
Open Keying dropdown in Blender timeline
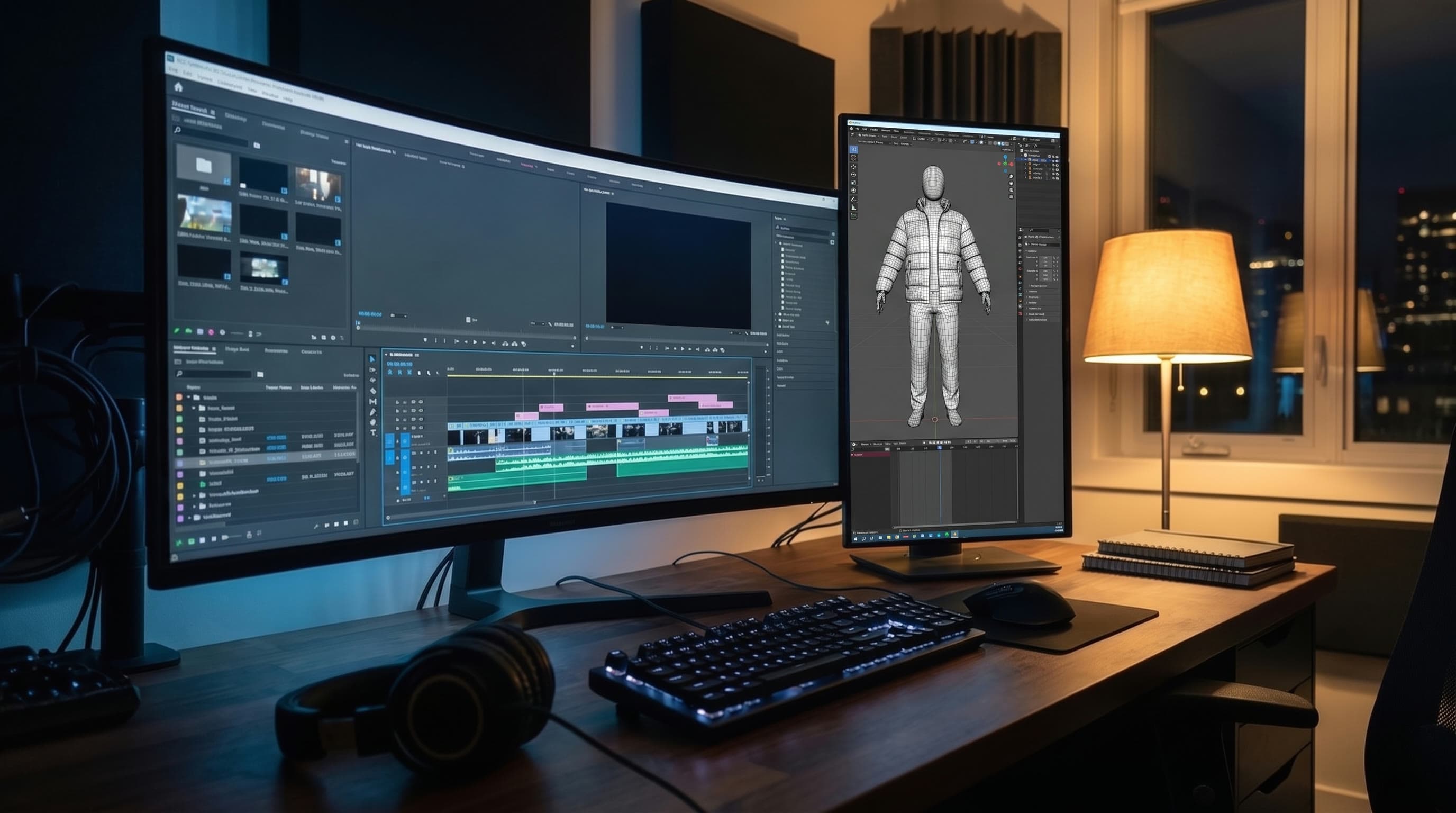878,445
